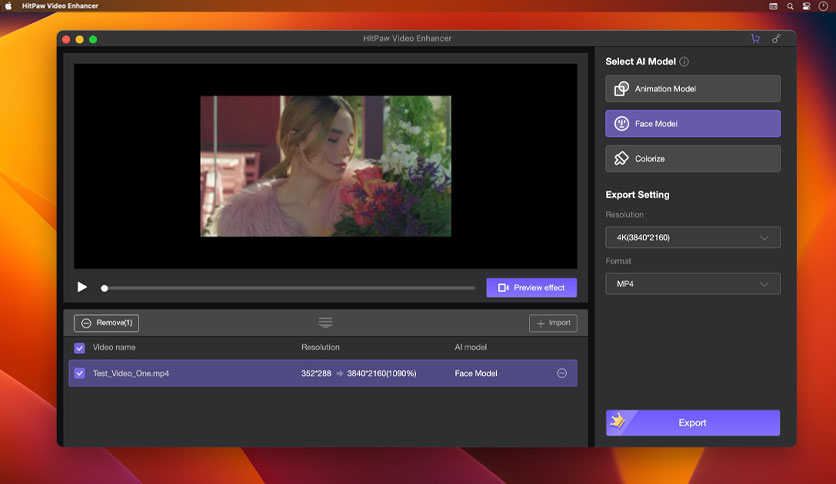Select the Animation Model option
The image size is (836, 484).
pos(693,88)
